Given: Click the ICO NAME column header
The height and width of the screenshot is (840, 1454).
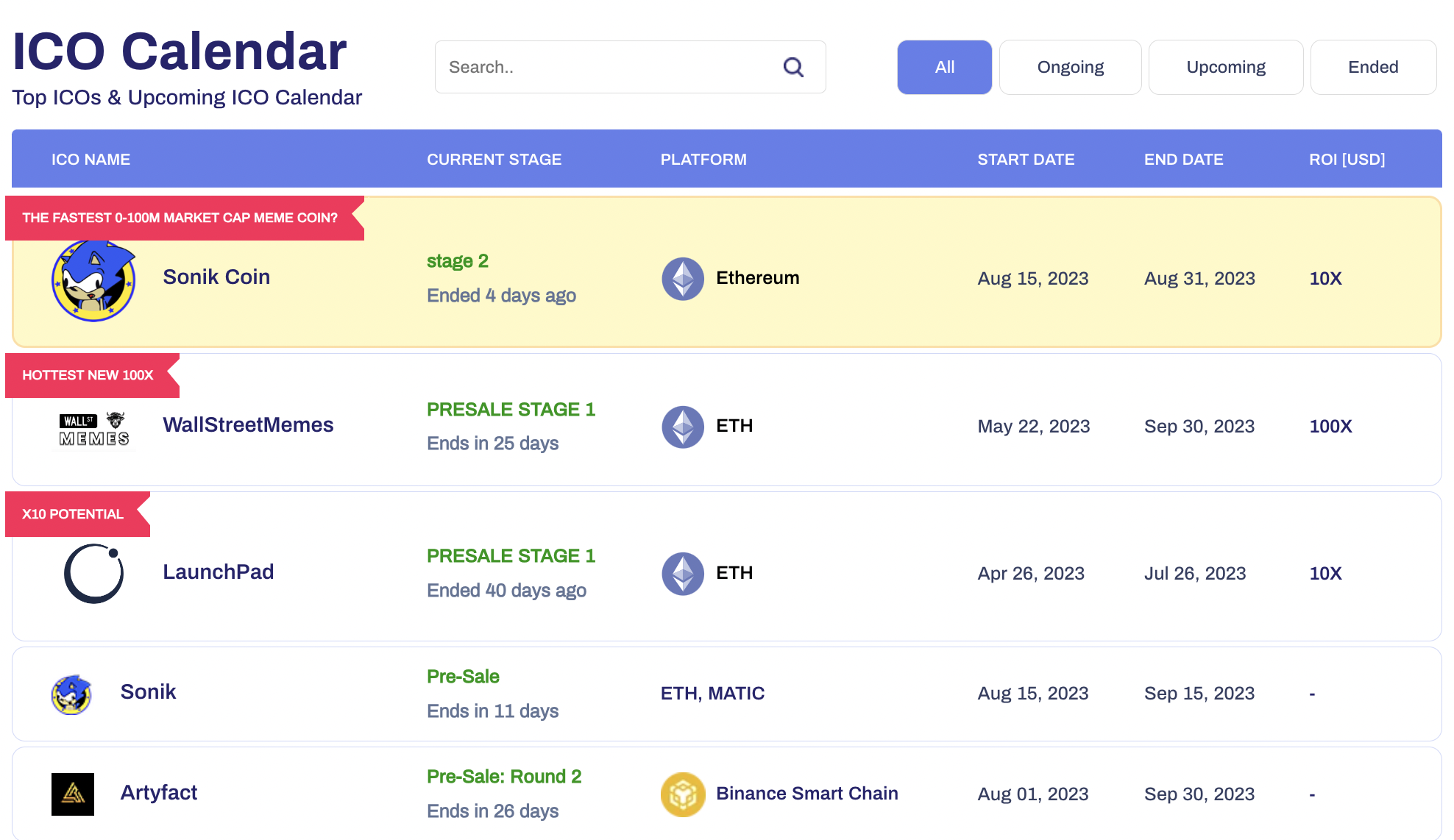Looking at the screenshot, I should pyautogui.click(x=91, y=159).
